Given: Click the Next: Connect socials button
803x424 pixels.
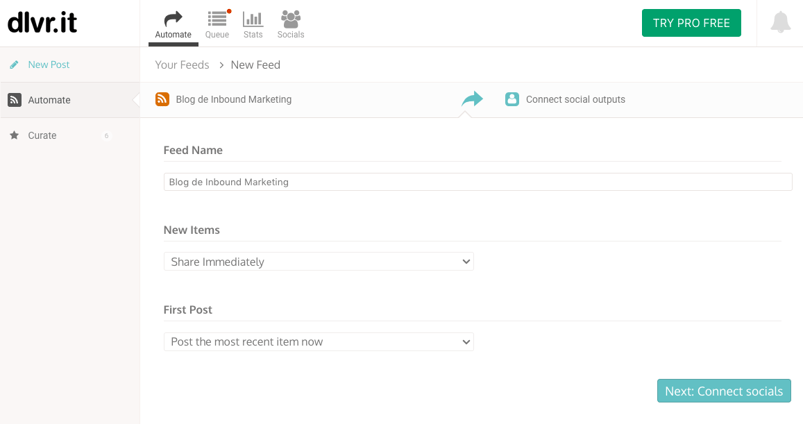Looking at the screenshot, I should tap(724, 391).
